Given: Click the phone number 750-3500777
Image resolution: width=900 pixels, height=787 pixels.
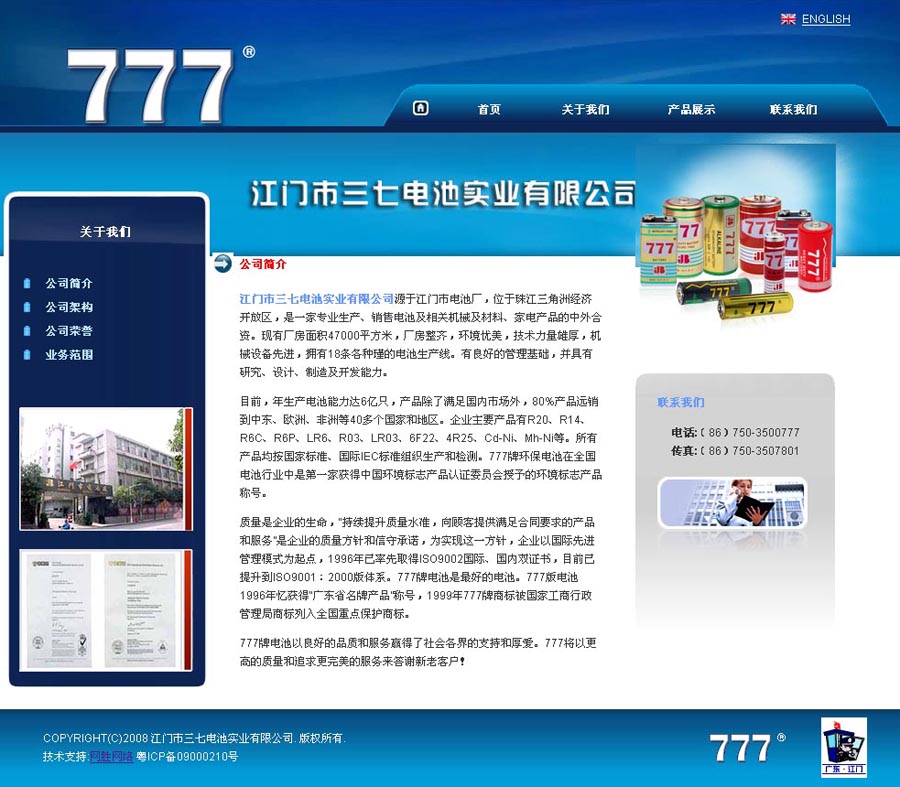Looking at the screenshot, I should coord(766,432).
